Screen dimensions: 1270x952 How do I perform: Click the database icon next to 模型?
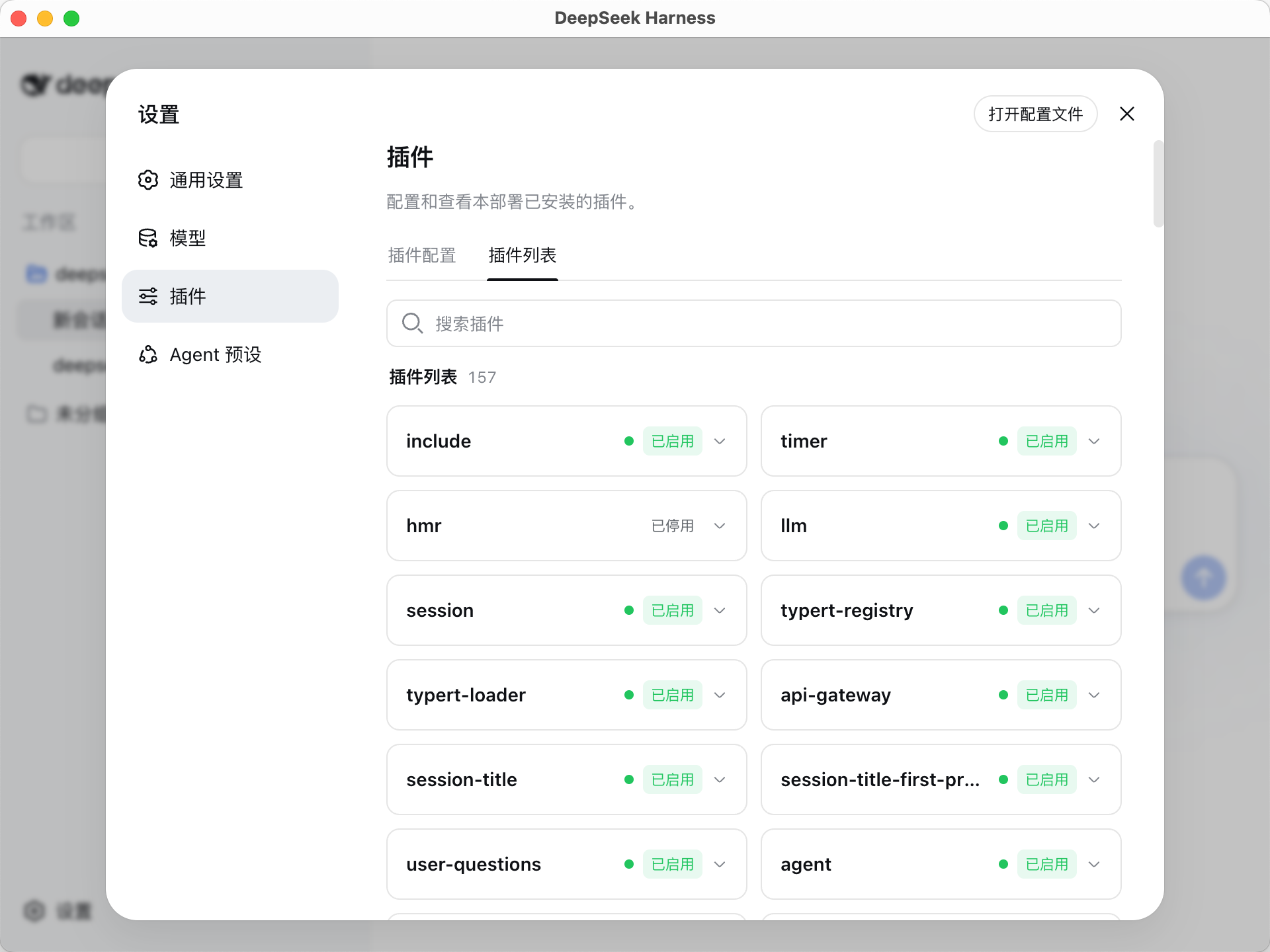point(148,238)
